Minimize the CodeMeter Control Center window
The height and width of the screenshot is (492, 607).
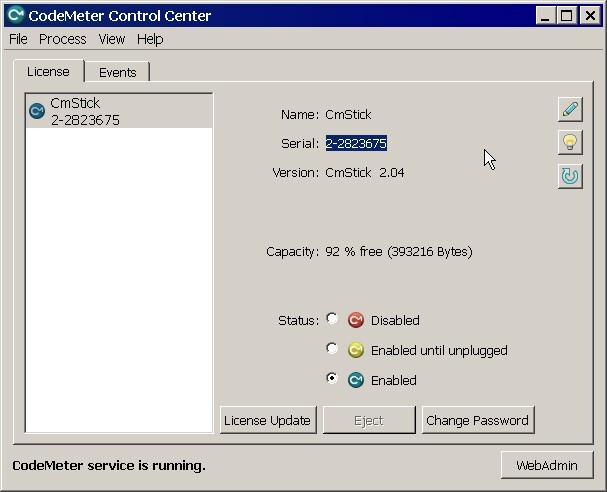pos(545,16)
